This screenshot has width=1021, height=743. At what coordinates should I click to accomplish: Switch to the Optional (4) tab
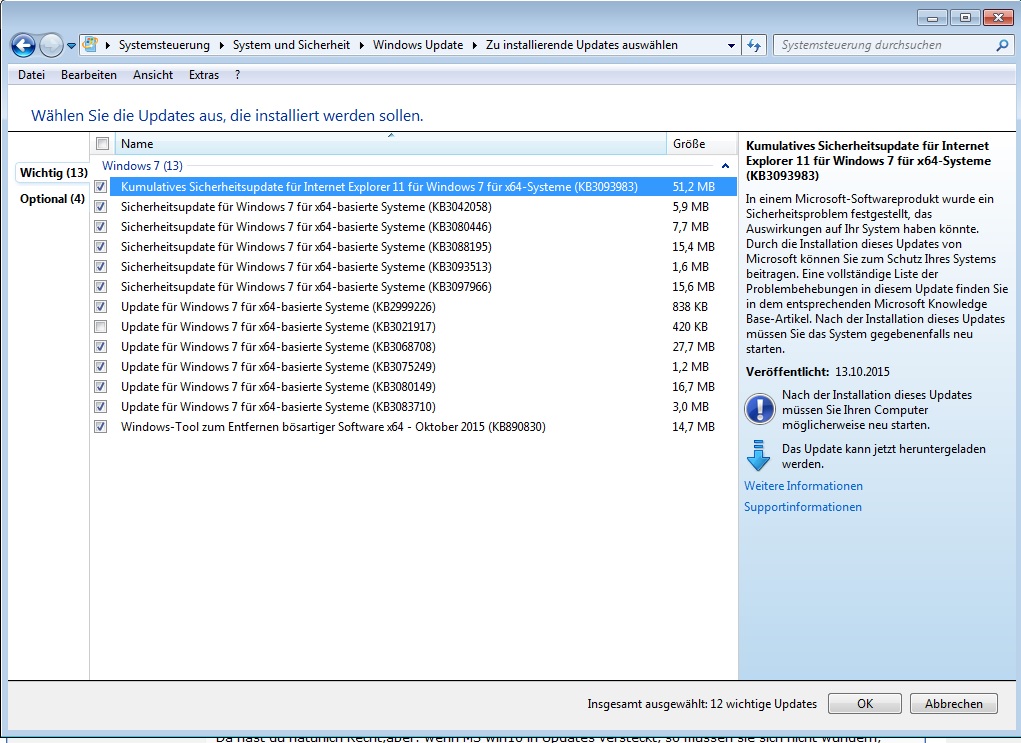[52, 199]
